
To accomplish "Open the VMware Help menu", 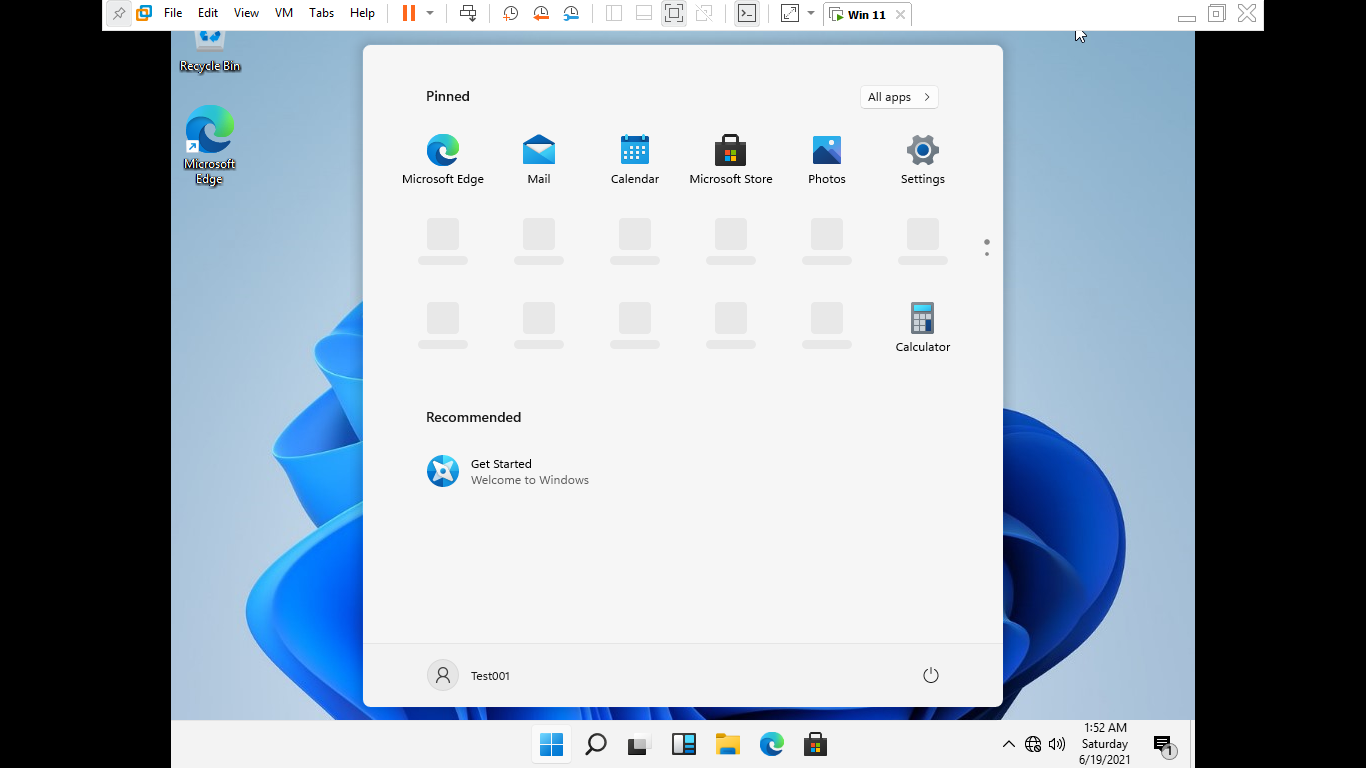I will 362,13.
